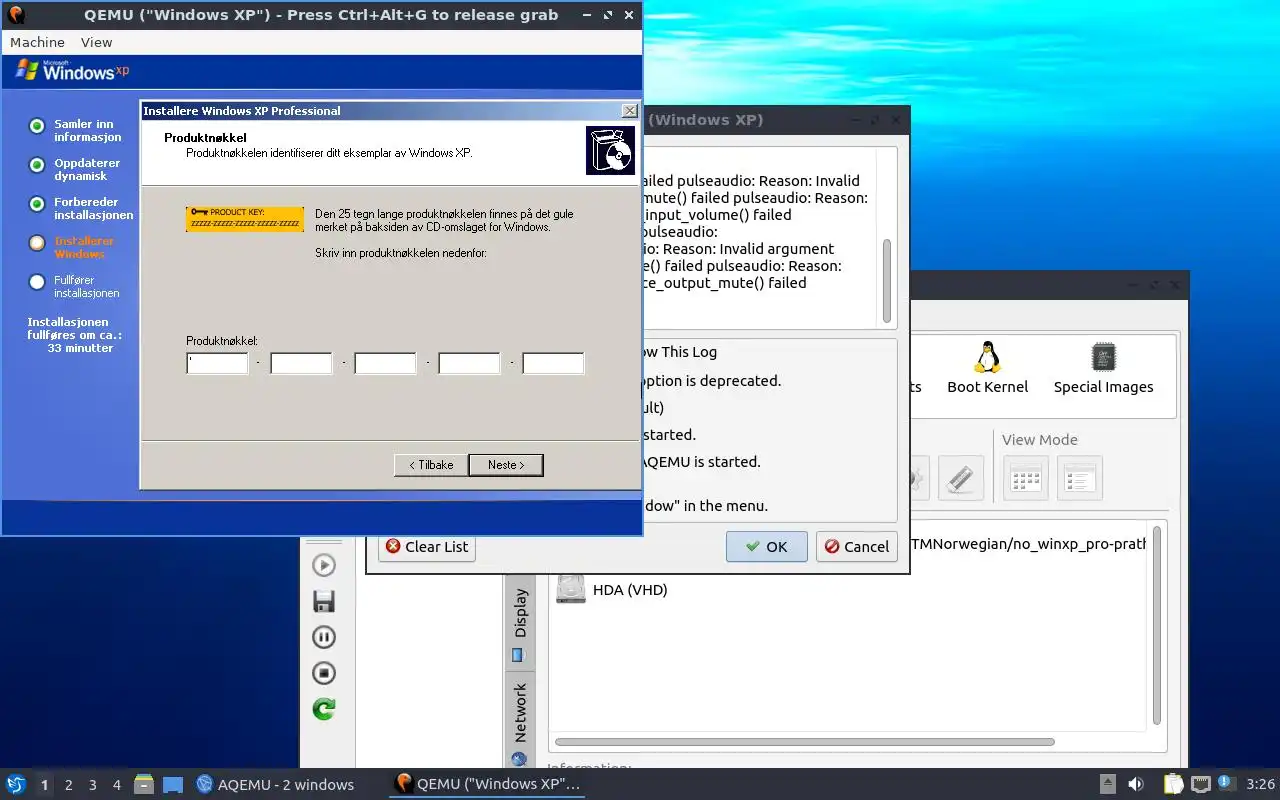Image resolution: width=1280 pixels, height=800 pixels.
Task: Switch to list-detail view mode icon
Action: coord(1080,478)
